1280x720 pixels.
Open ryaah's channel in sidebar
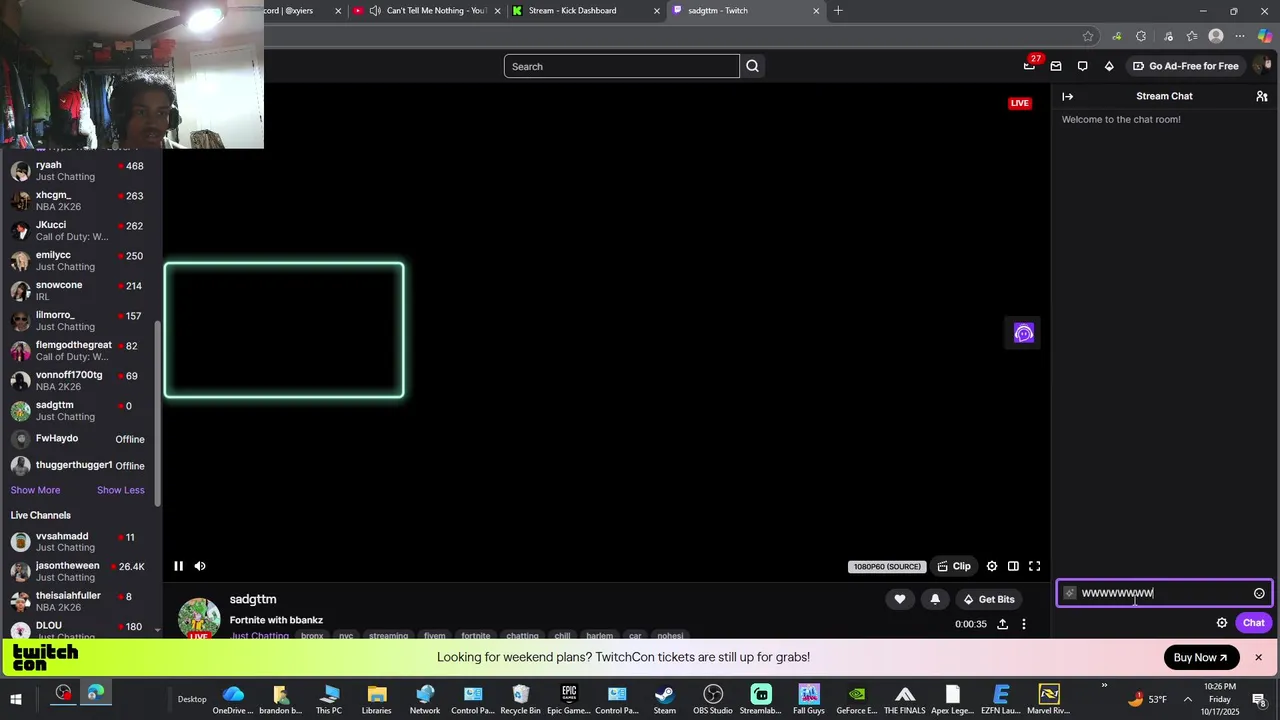click(x=80, y=171)
